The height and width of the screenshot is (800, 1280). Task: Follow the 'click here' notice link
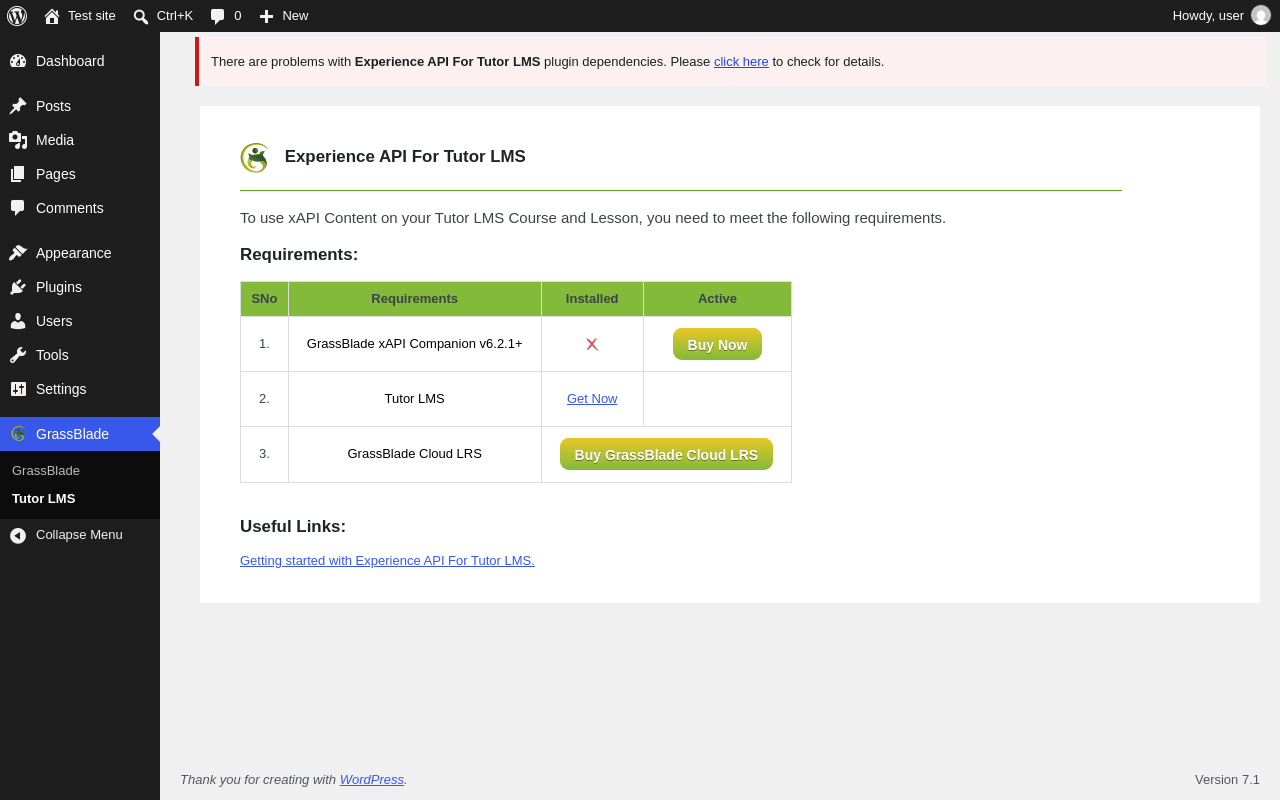741,61
